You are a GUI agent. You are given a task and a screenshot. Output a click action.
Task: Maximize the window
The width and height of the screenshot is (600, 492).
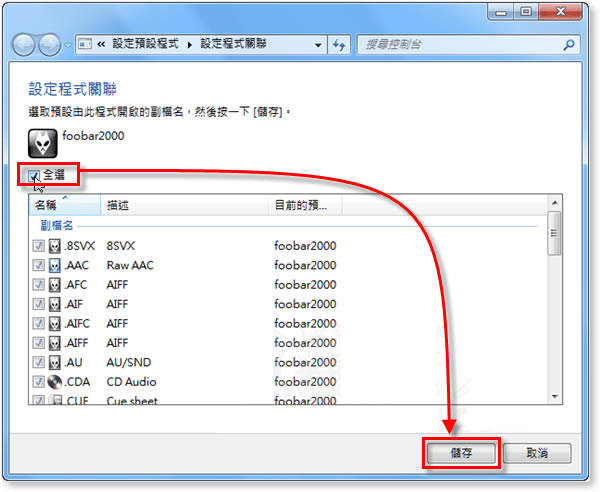[526, 12]
